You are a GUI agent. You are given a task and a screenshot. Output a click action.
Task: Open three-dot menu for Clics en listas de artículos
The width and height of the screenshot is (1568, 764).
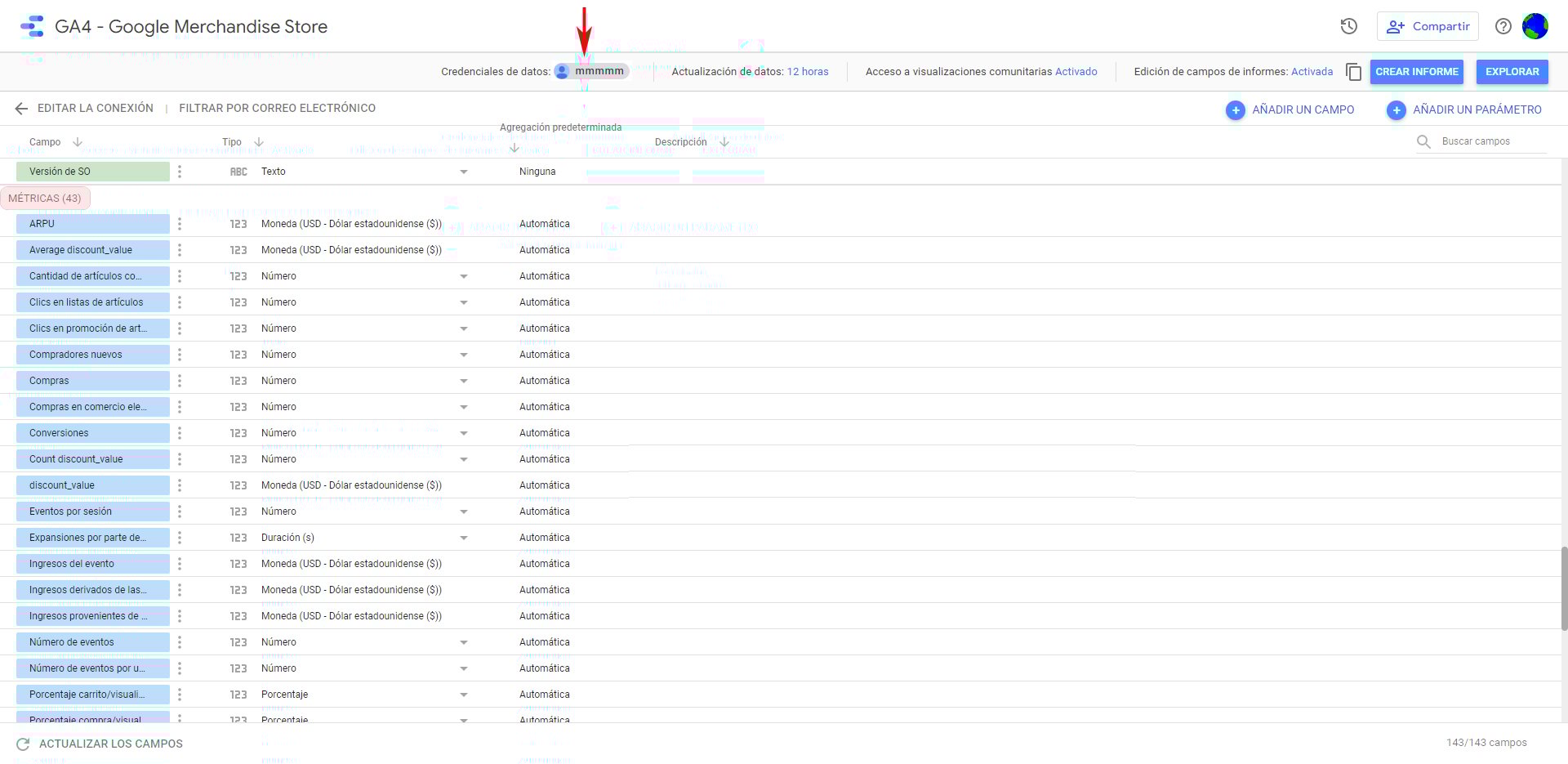180,302
